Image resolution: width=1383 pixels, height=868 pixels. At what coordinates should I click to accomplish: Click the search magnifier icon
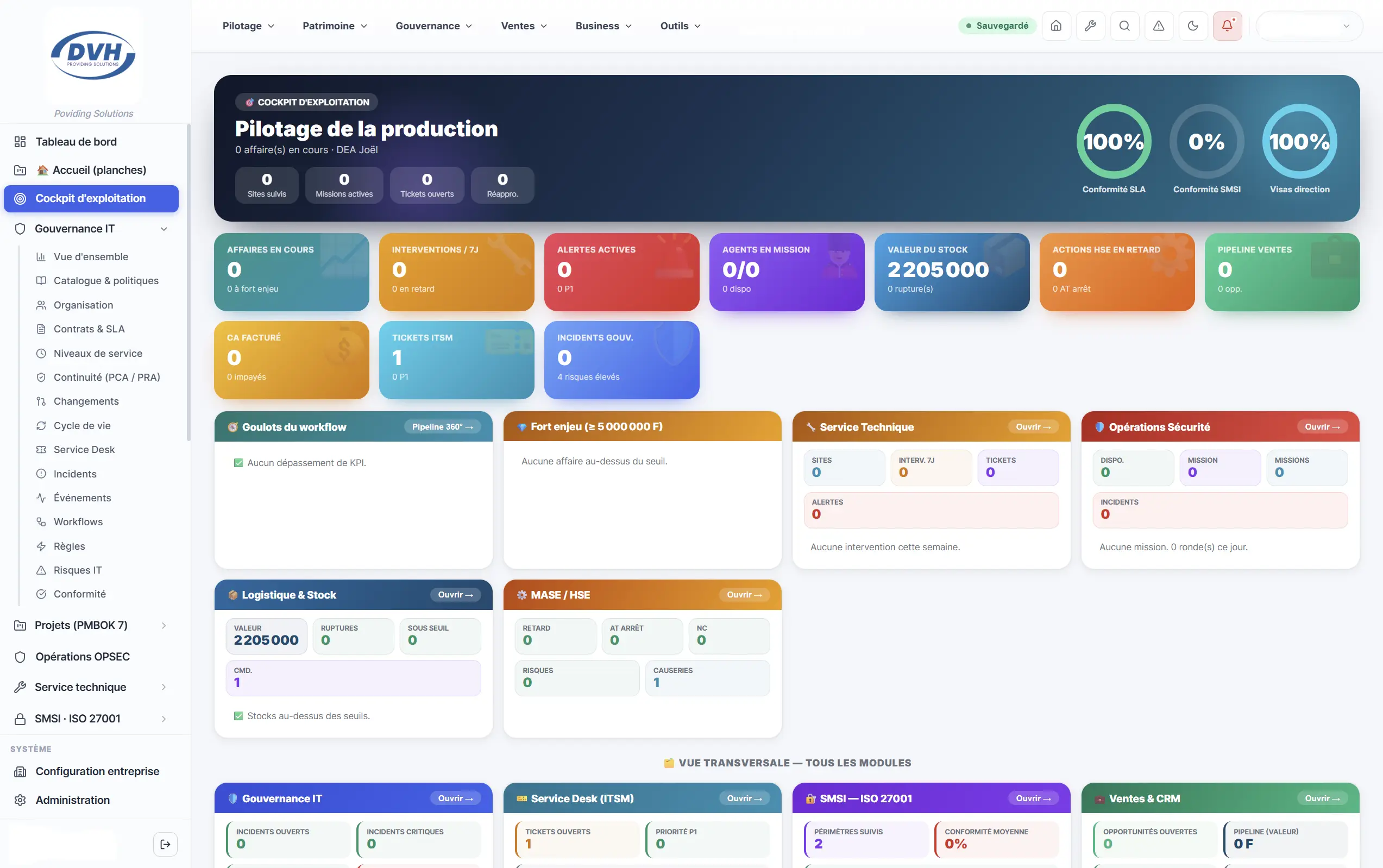coord(1124,26)
